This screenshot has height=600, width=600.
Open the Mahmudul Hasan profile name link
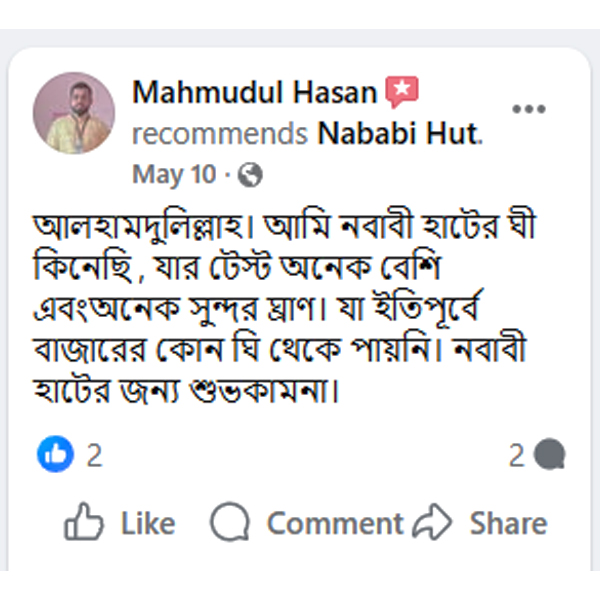tap(255, 94)
